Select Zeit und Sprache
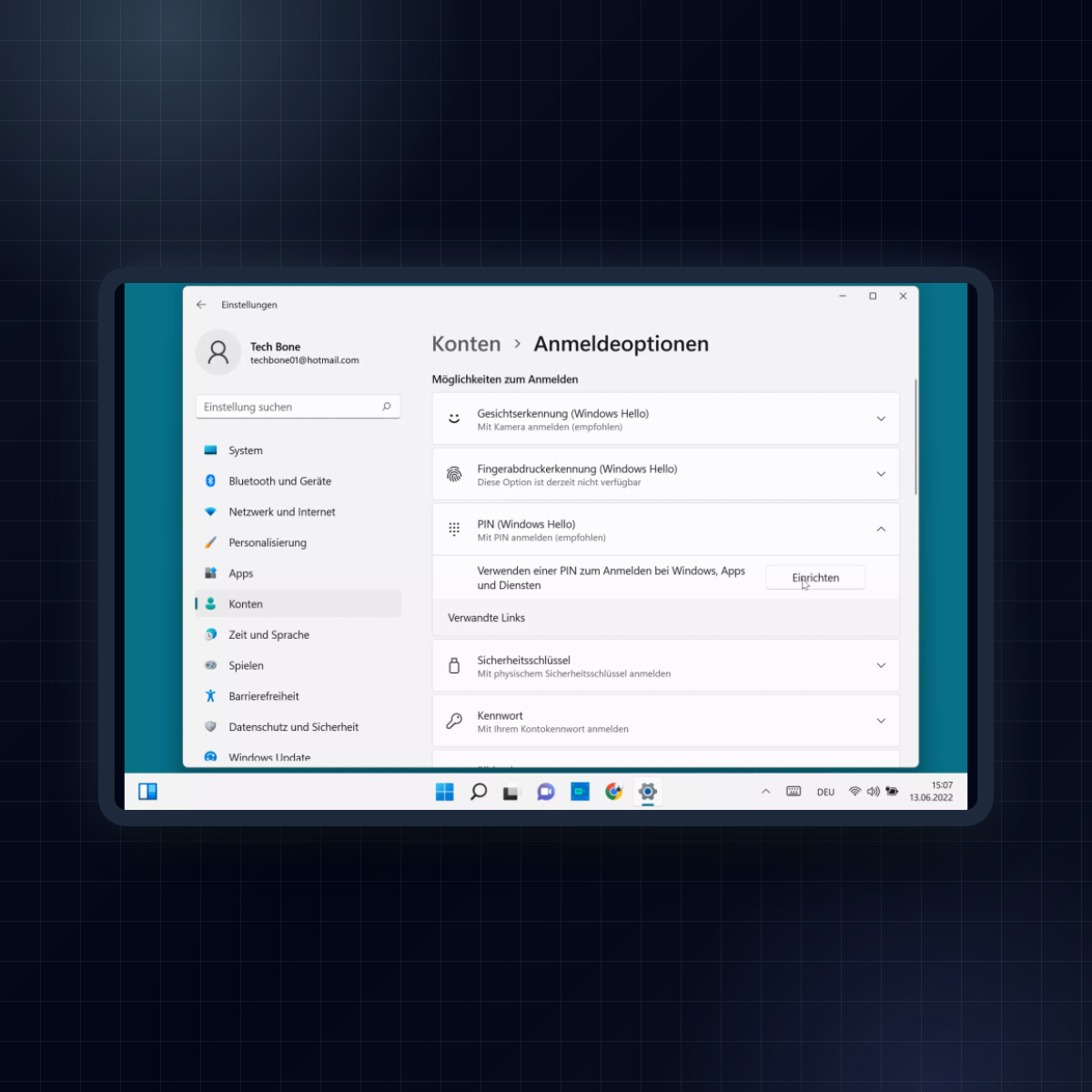 tap(298, 635)
